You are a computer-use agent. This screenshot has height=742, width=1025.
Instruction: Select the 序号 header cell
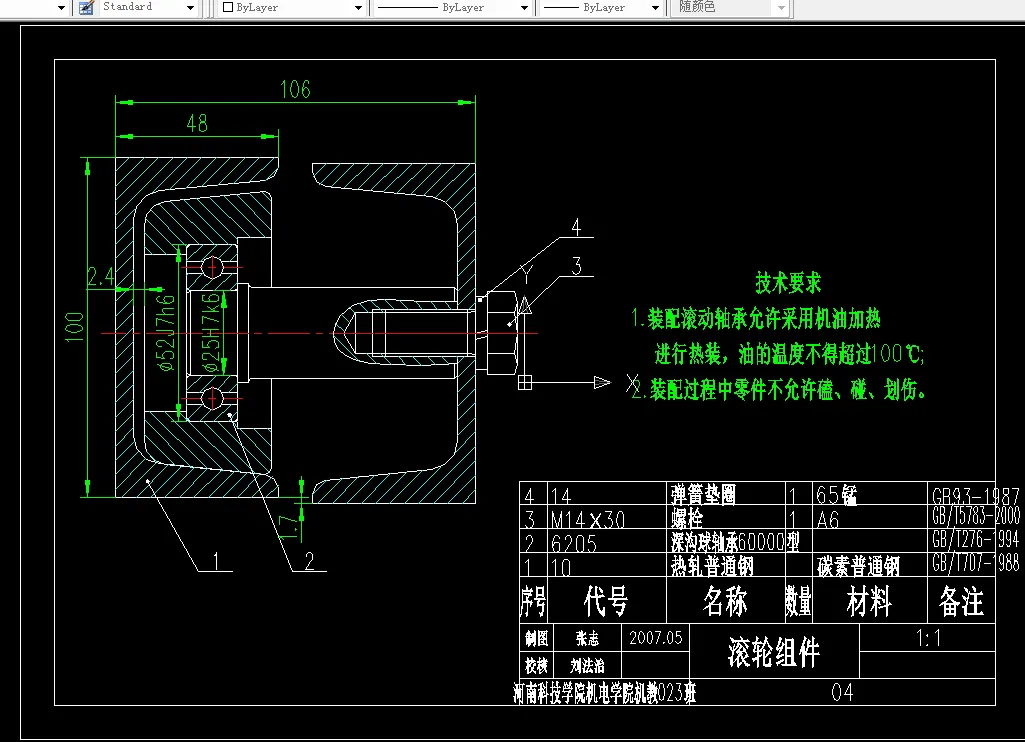click(533, 601)
